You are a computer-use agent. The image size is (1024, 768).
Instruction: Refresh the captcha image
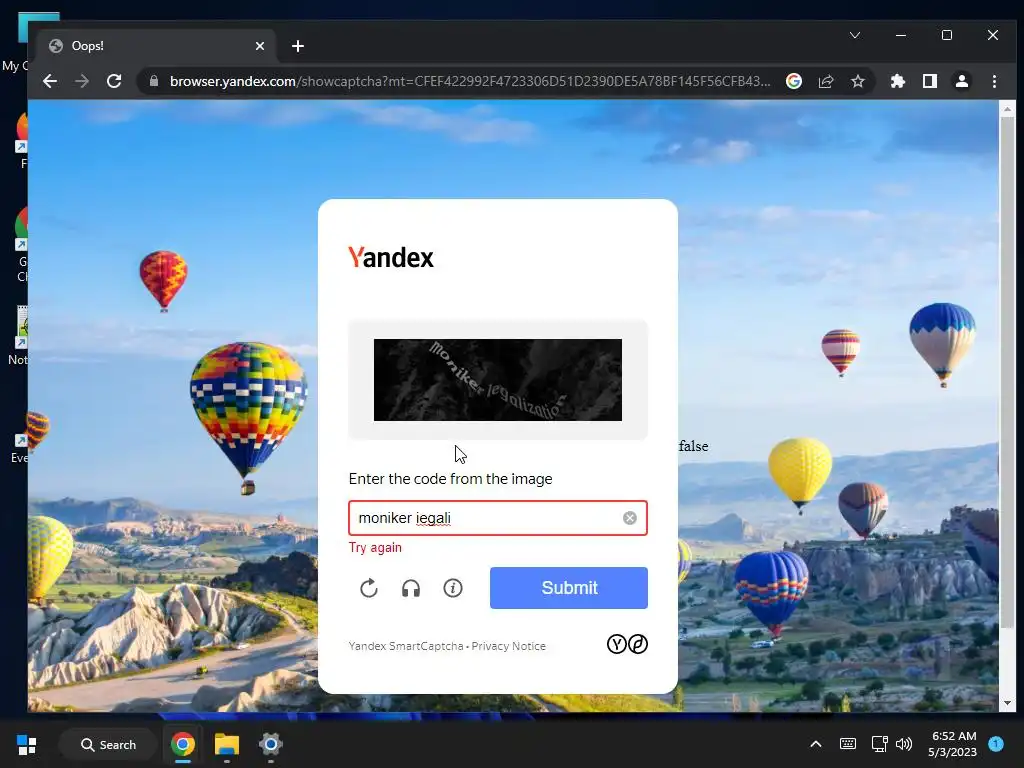(369, 588)
